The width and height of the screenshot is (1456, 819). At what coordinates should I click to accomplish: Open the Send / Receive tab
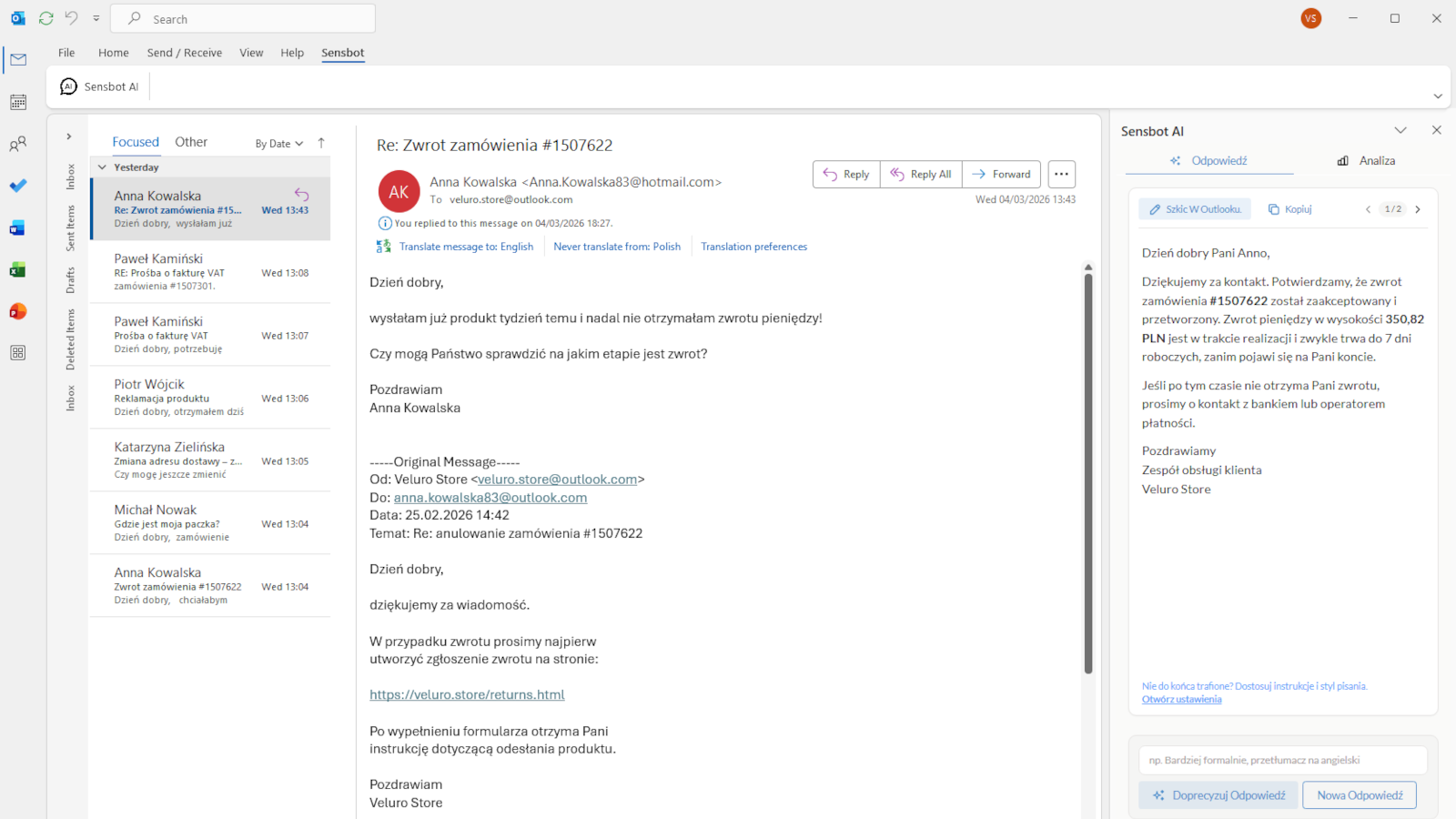[x=185, y=53]
